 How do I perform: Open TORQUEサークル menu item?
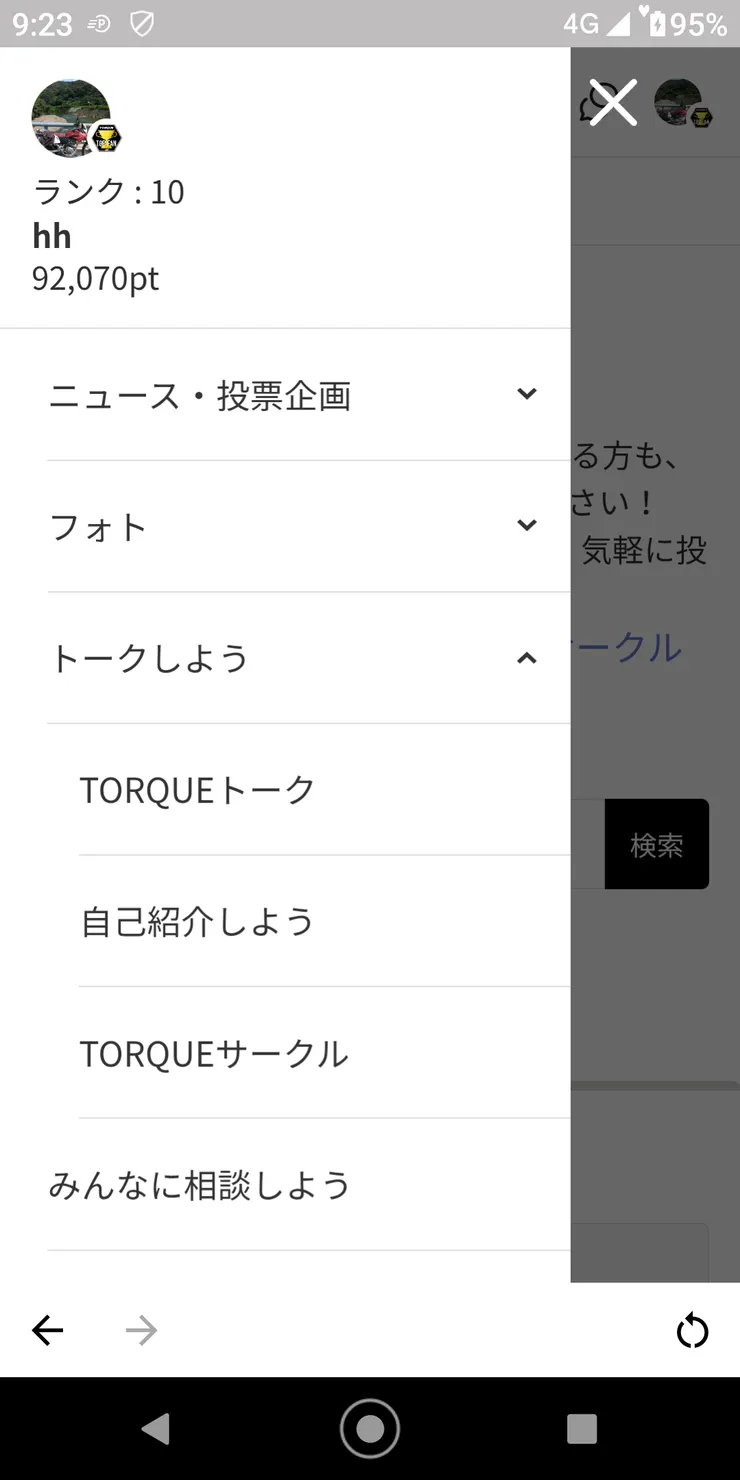(x=324, y=1054)
